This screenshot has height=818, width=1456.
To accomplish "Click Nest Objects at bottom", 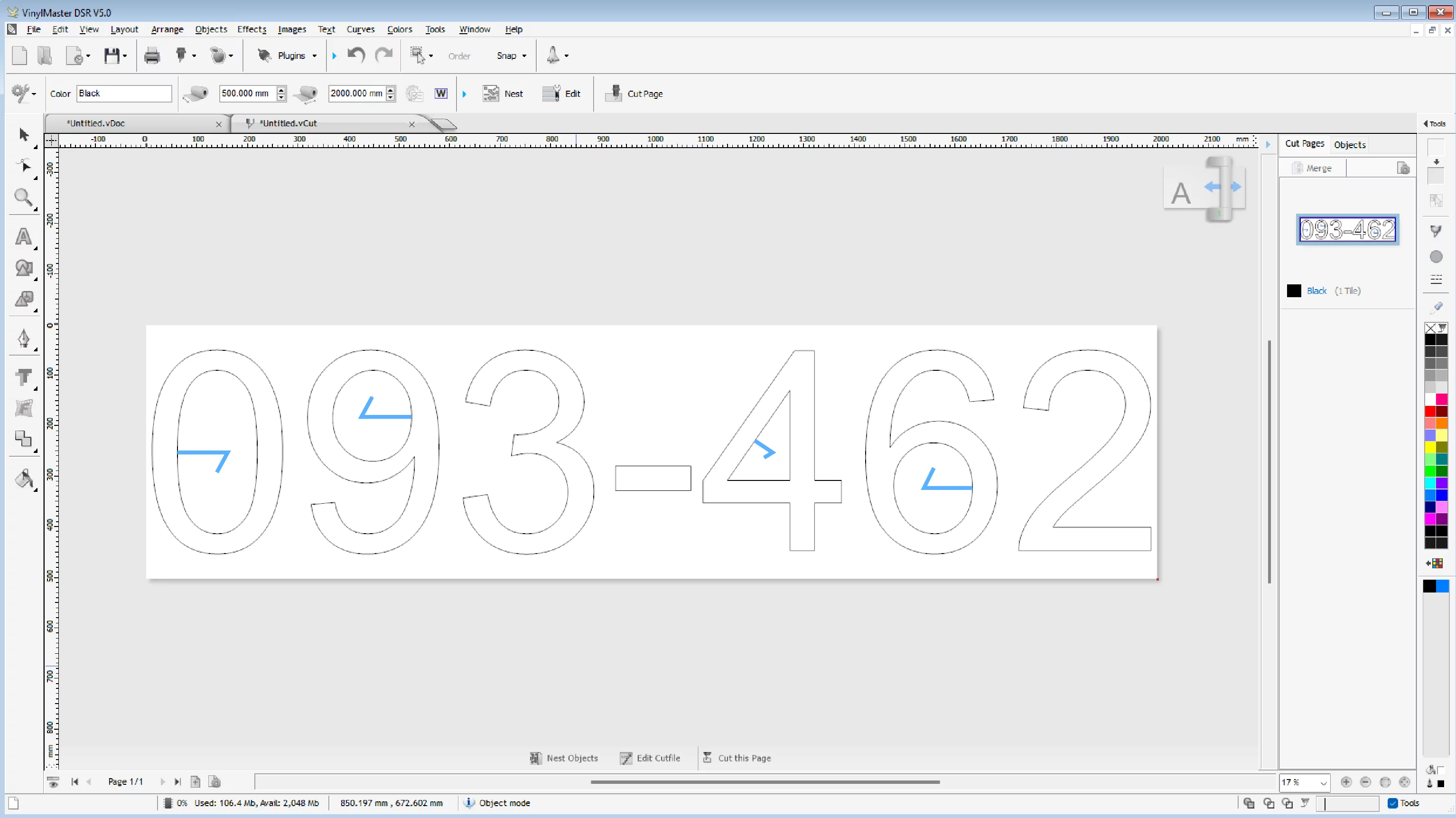I will pos(563,758).
